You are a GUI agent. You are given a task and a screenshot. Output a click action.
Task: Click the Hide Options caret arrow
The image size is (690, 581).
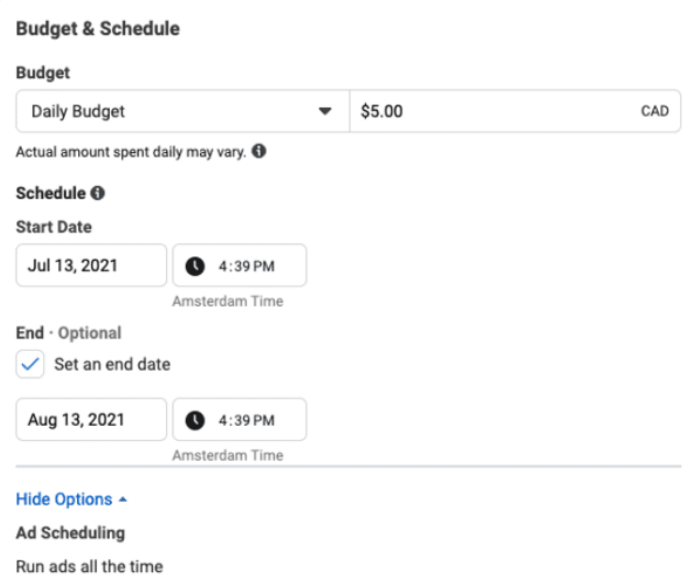[123, 499]
